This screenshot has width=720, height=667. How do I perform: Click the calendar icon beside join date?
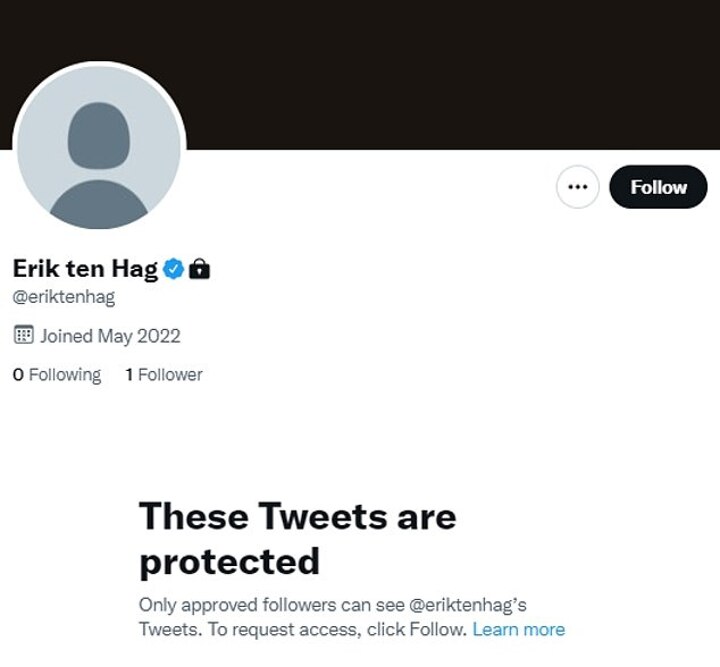click(x=23, y=335)
